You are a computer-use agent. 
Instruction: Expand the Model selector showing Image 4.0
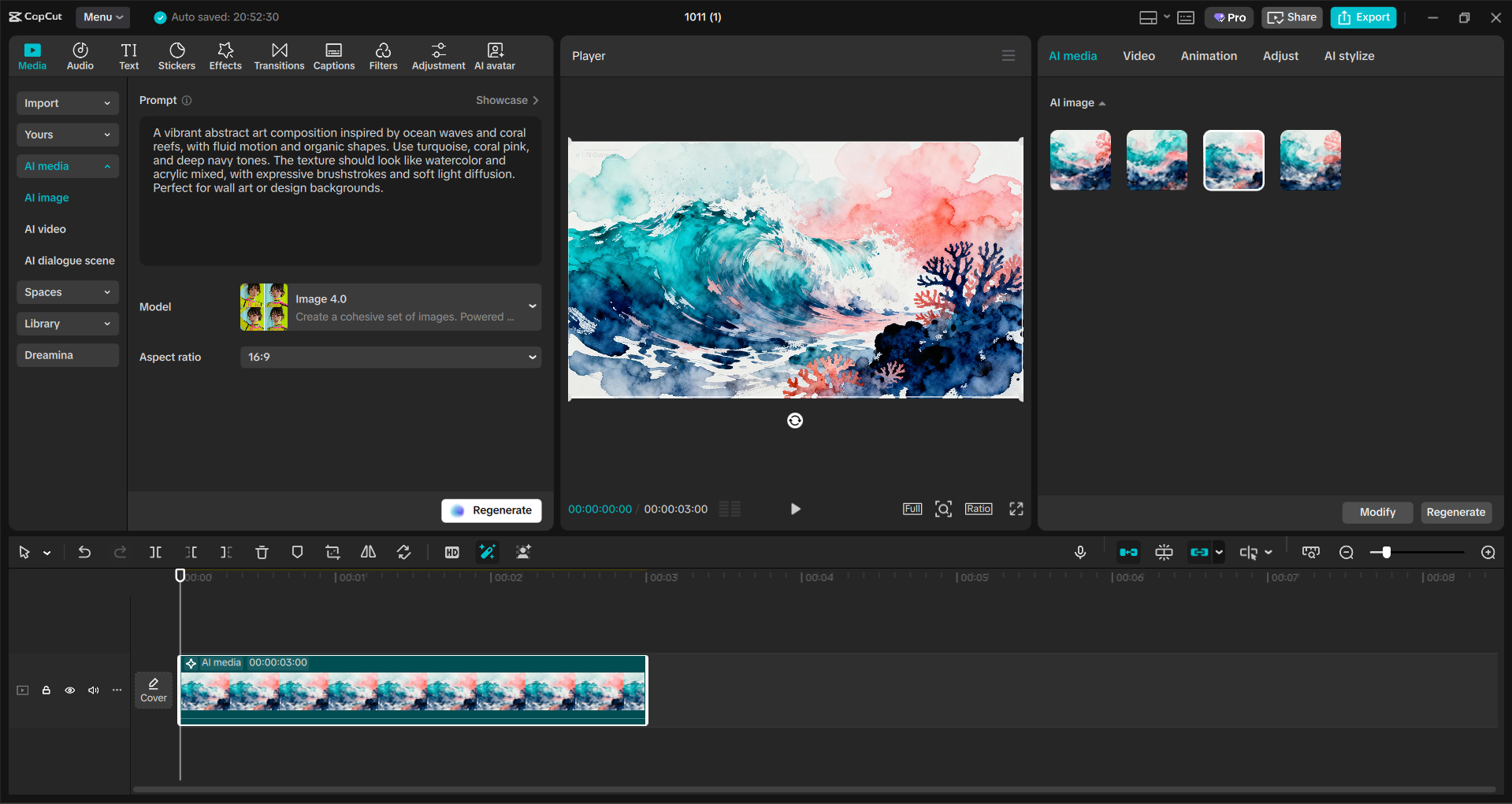[x=390, y=306]
